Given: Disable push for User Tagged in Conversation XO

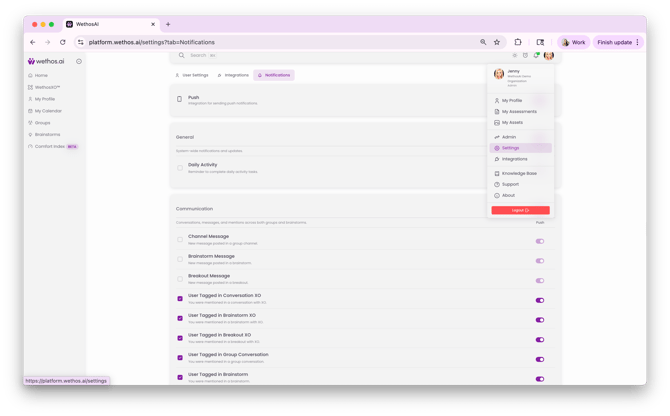Looking at the screenshot, I should coord(540,300).
